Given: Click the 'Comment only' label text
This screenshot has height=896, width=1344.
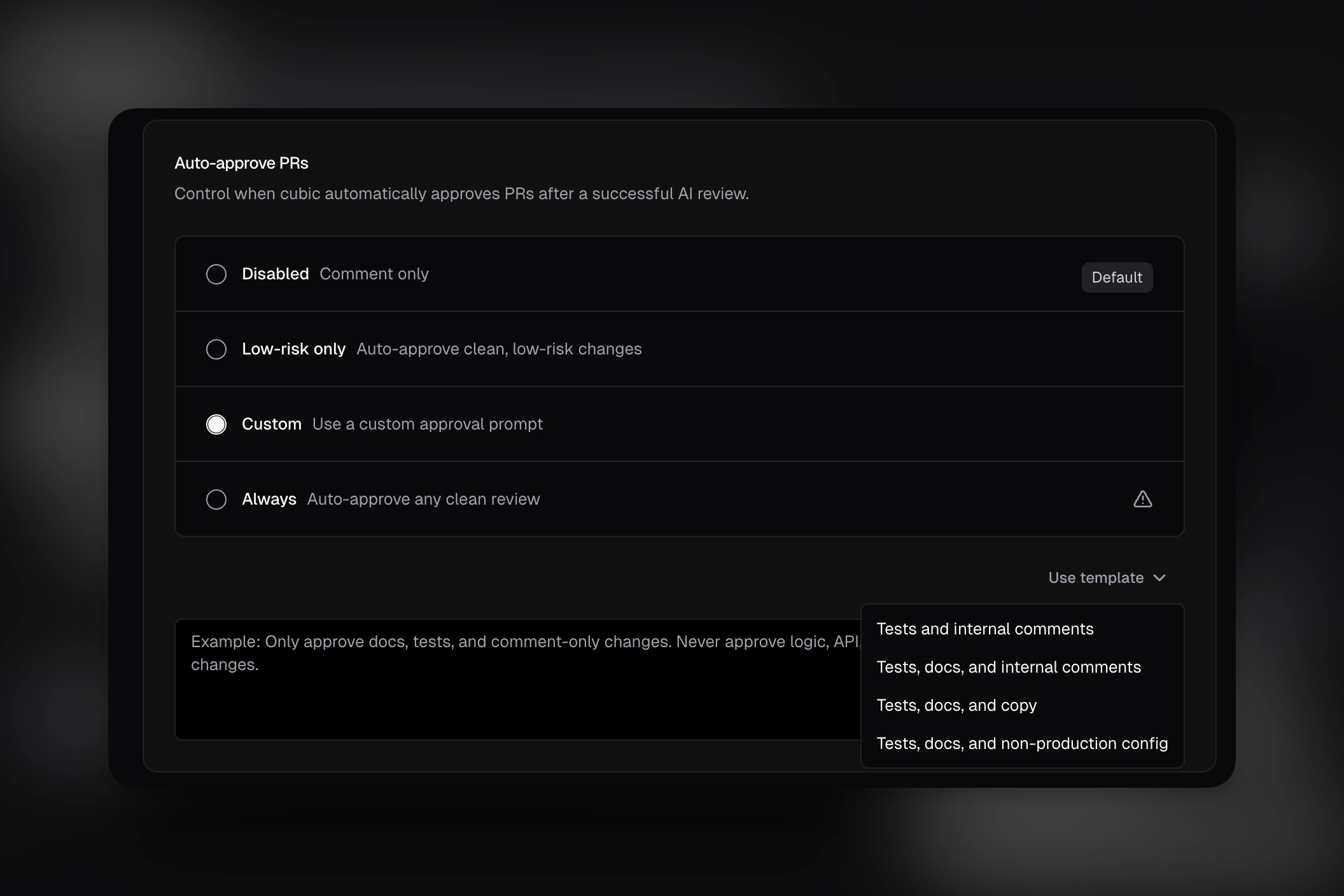Looking at the screenshot, I should [x=374, y=274].
